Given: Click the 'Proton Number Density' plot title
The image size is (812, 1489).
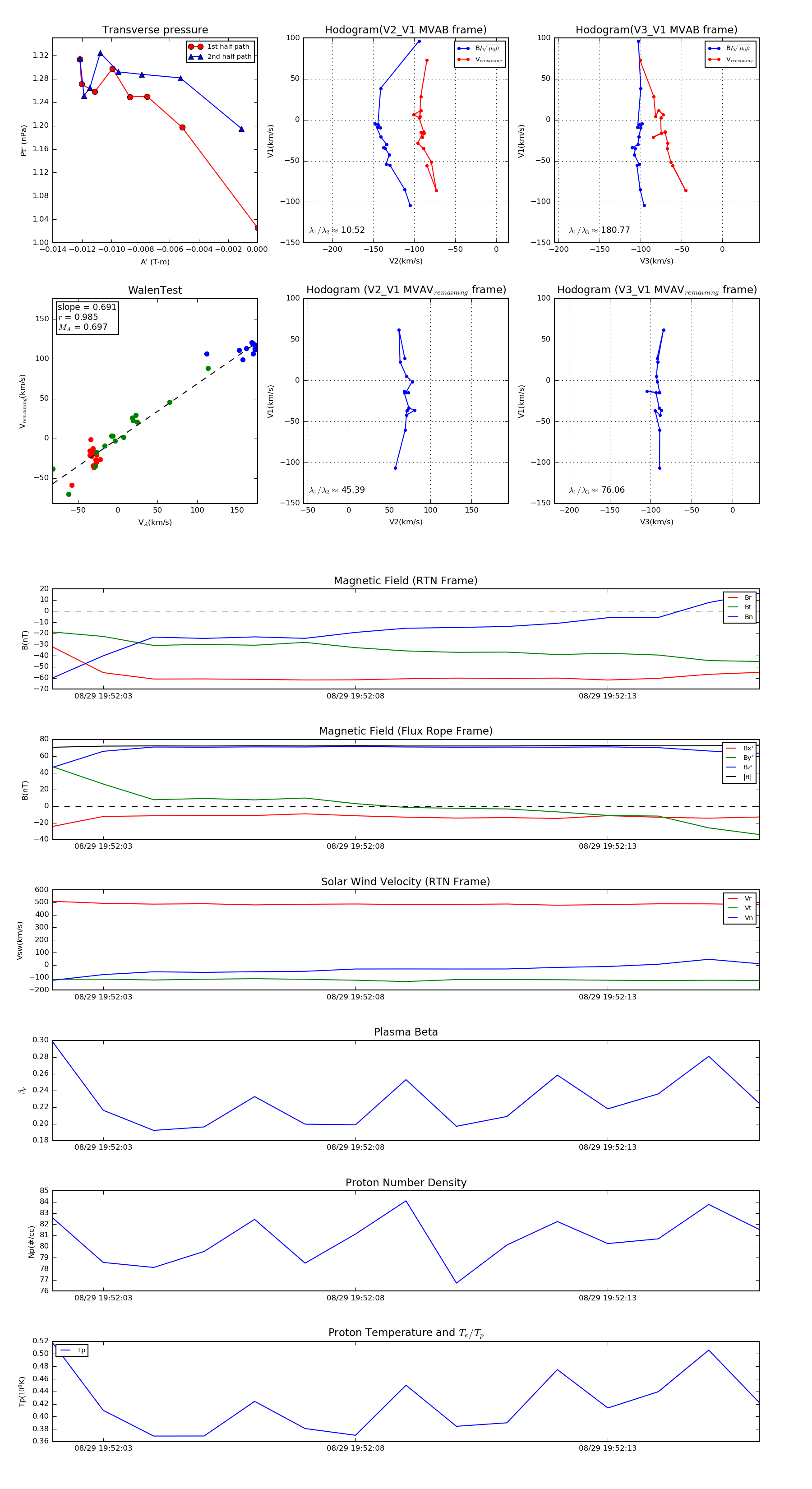Looking at the screenshot, I should (406, 1183).
